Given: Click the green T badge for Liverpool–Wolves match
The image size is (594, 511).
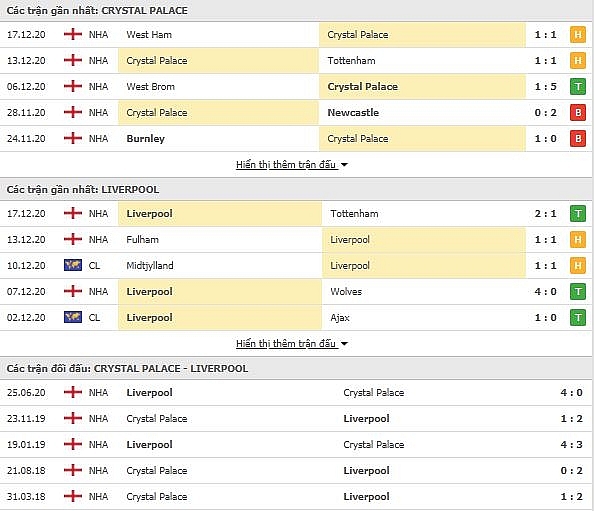Looking at the screenshot, I should 578,292.
